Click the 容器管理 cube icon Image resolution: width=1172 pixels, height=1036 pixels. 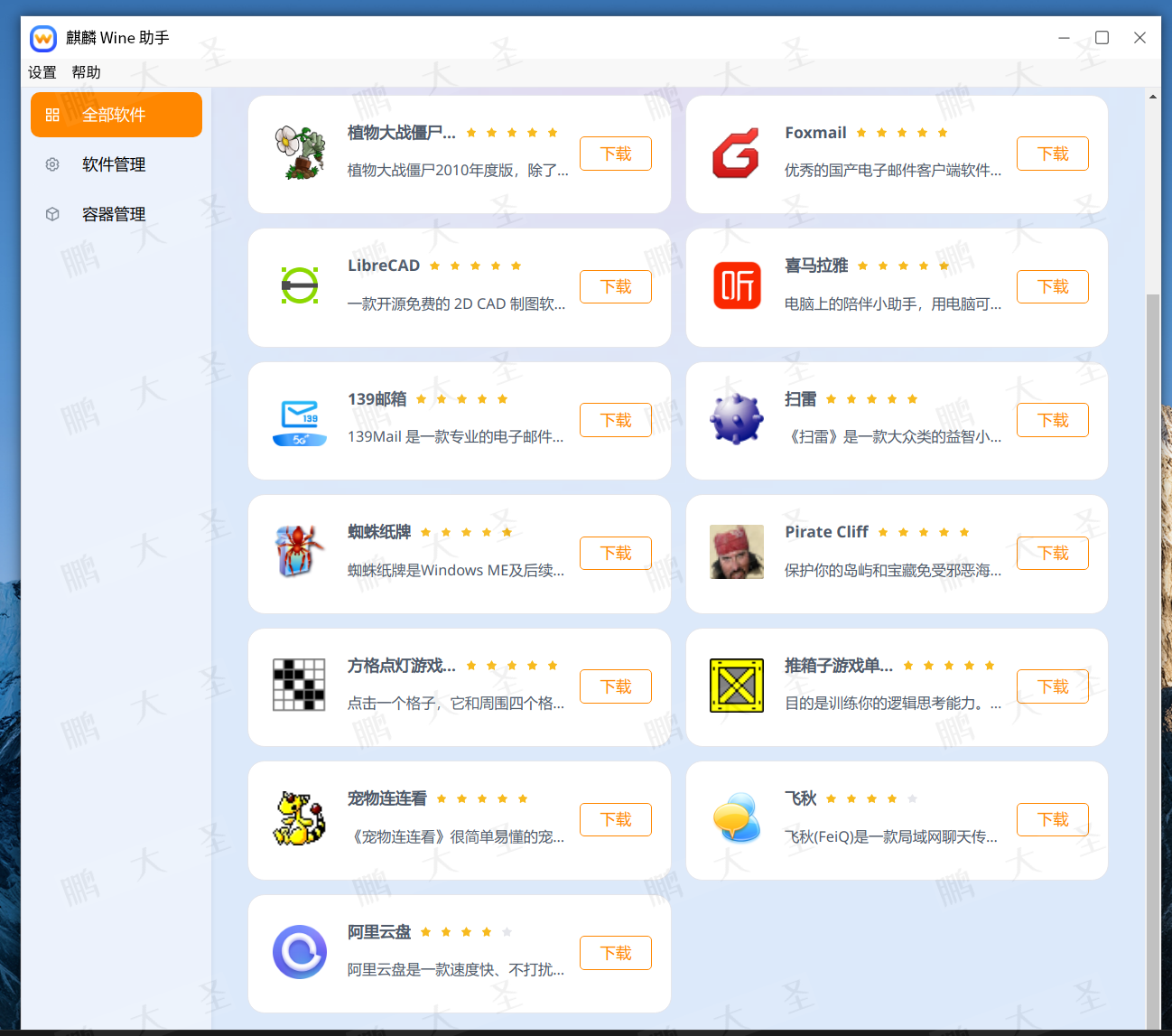coord(52,214)
